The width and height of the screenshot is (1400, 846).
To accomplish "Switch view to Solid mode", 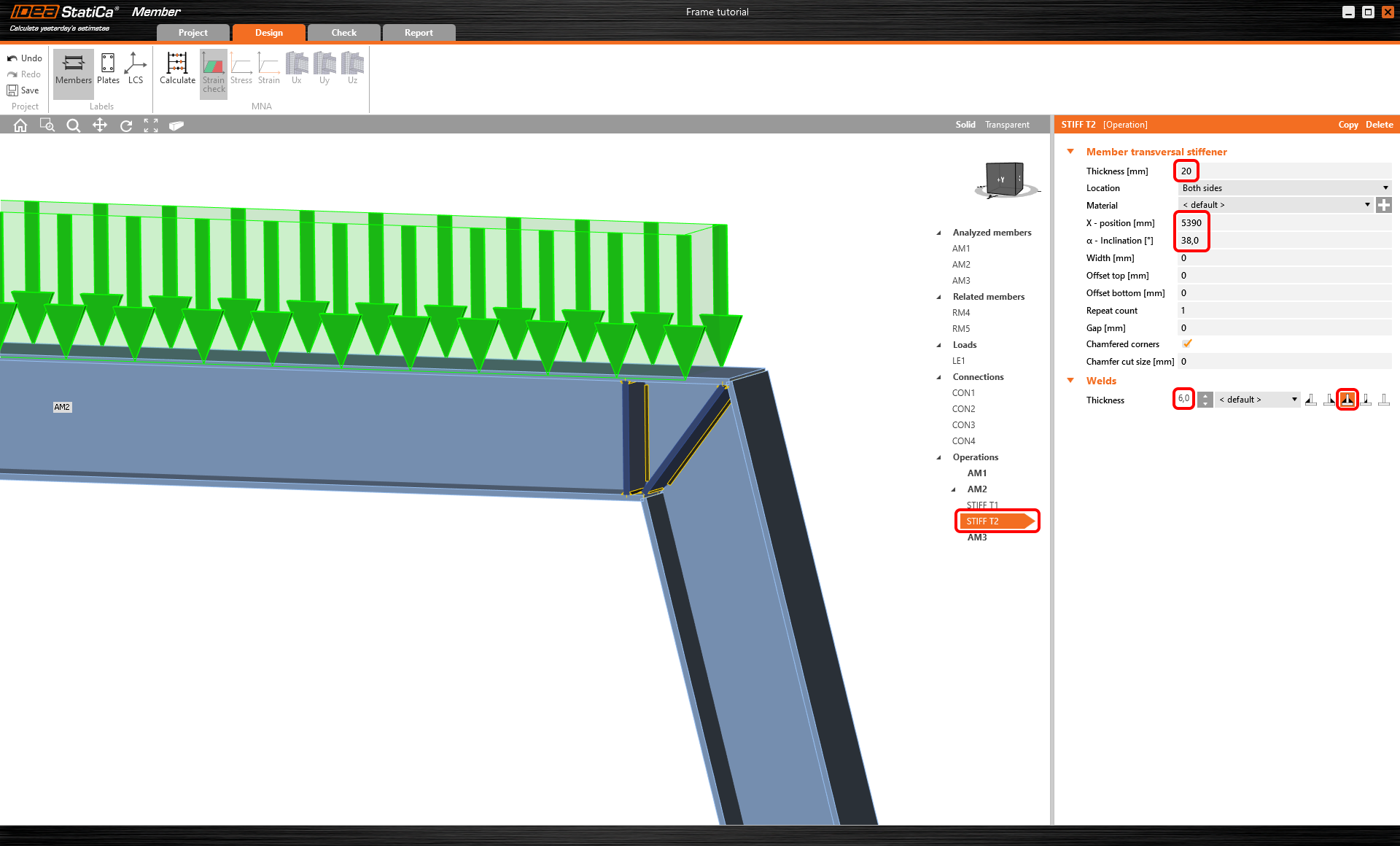I will (965, 125).
